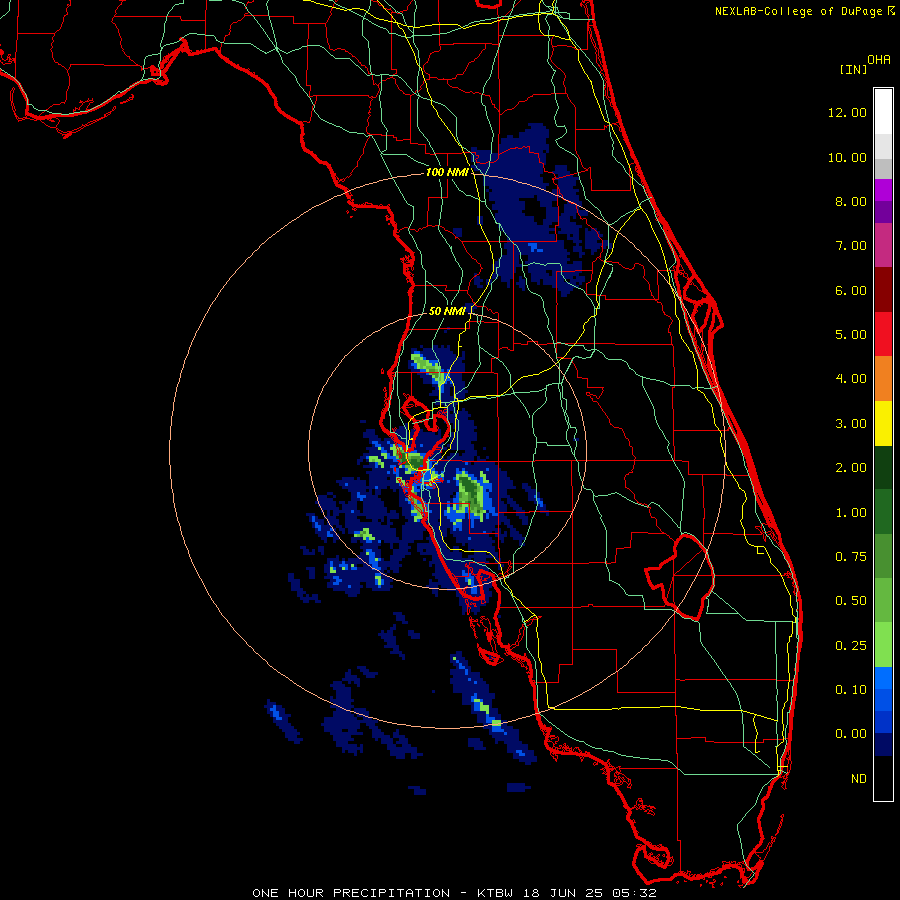This screenshot has width=900, height=900.
Task: Click the 0.00 legend value
Action: pyautogui.click(x=851, y=734)
